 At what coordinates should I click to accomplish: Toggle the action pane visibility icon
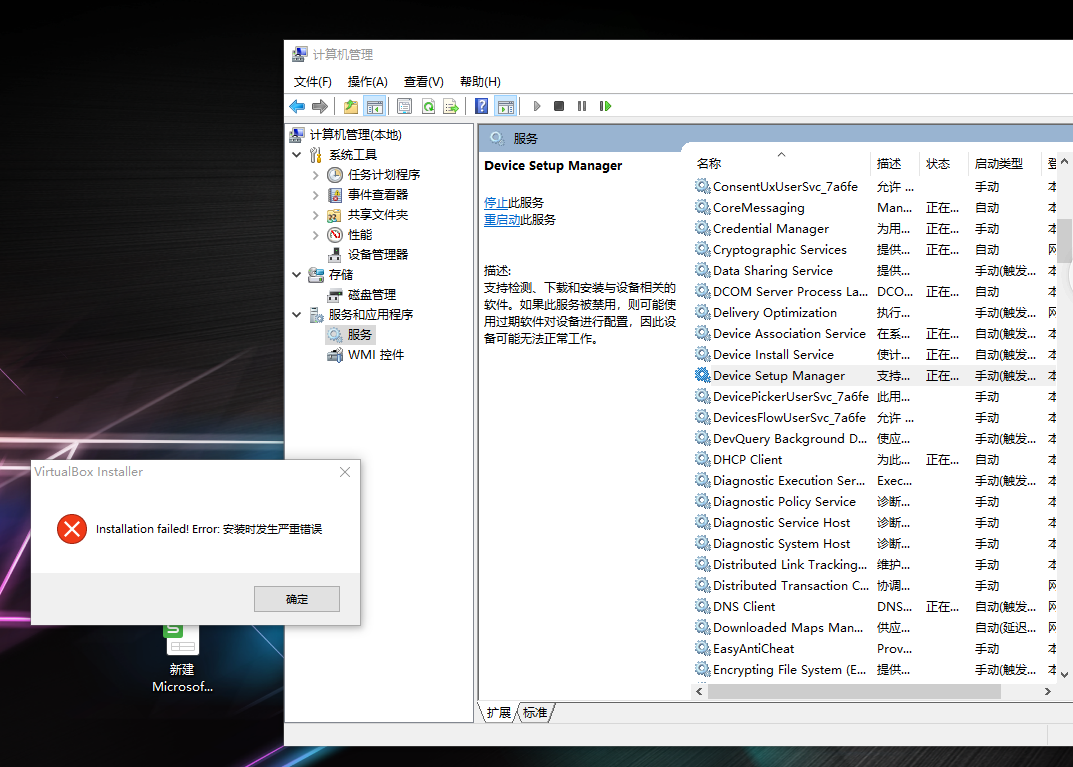(x=506, y=105)
